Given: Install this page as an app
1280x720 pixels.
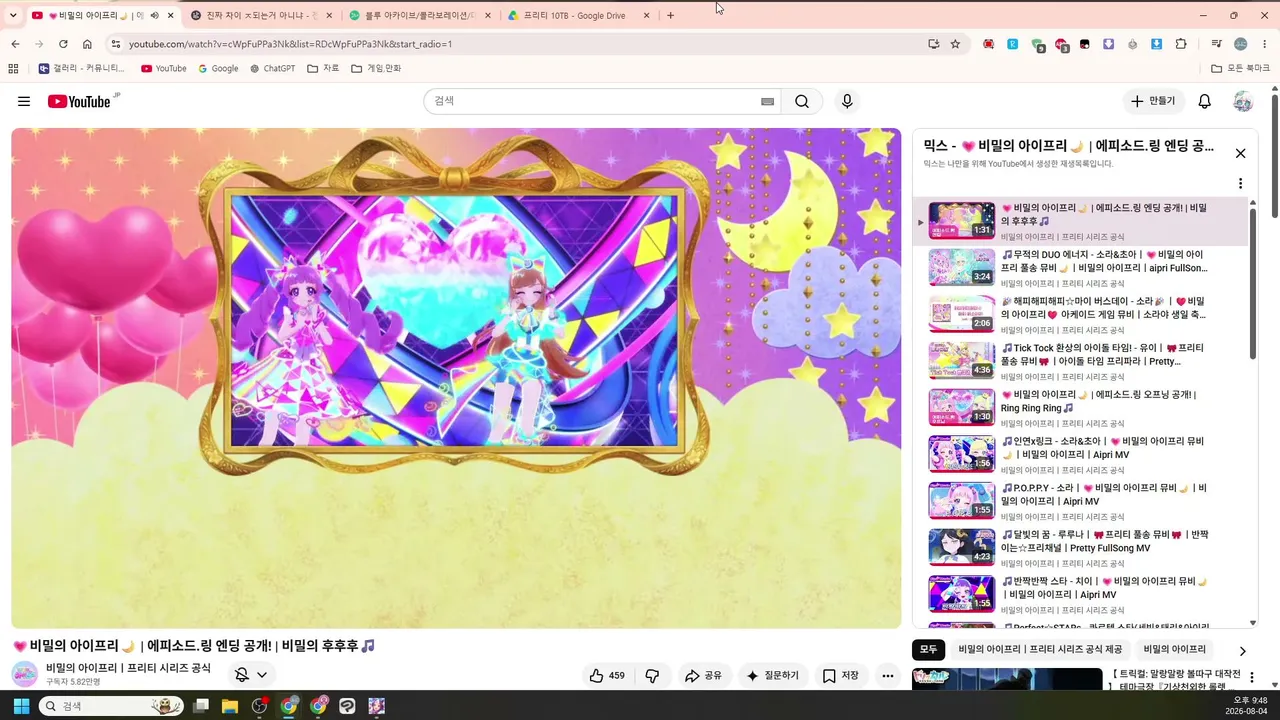Looking at the screenshot, I should [x=933, y=44].
